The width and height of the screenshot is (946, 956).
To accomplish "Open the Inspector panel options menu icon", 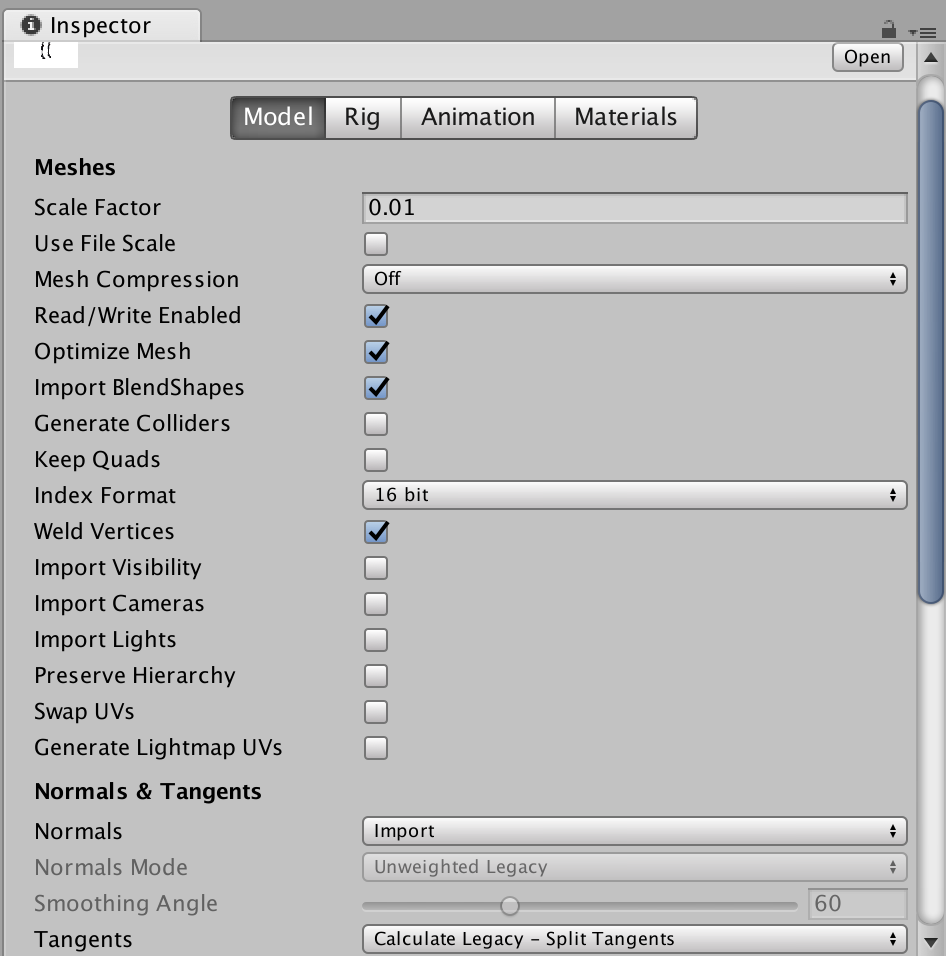I will [x=927, y=30].
